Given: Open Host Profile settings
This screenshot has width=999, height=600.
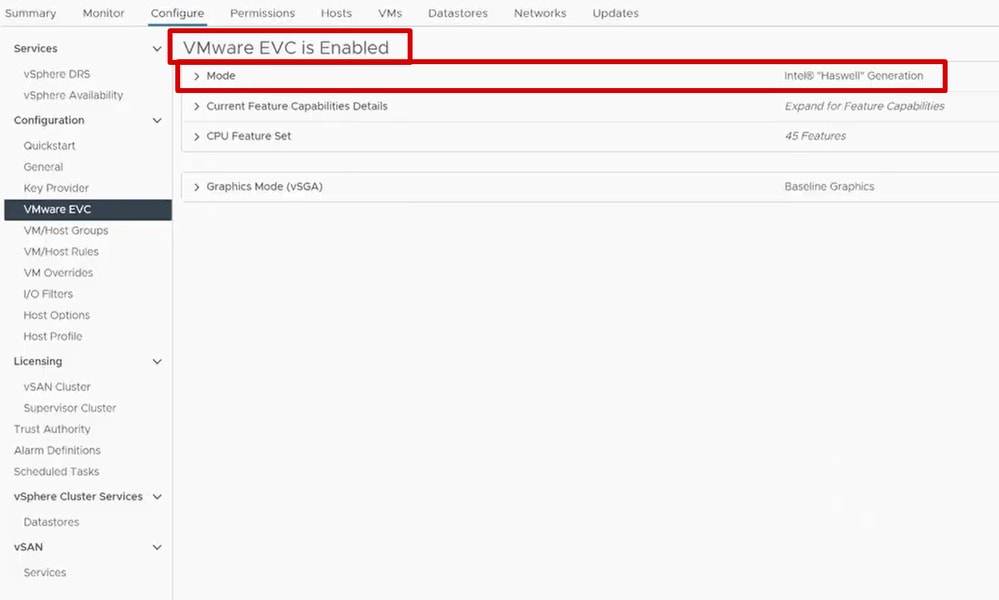Looking at the screenshot, I should (x=53, y=336).
